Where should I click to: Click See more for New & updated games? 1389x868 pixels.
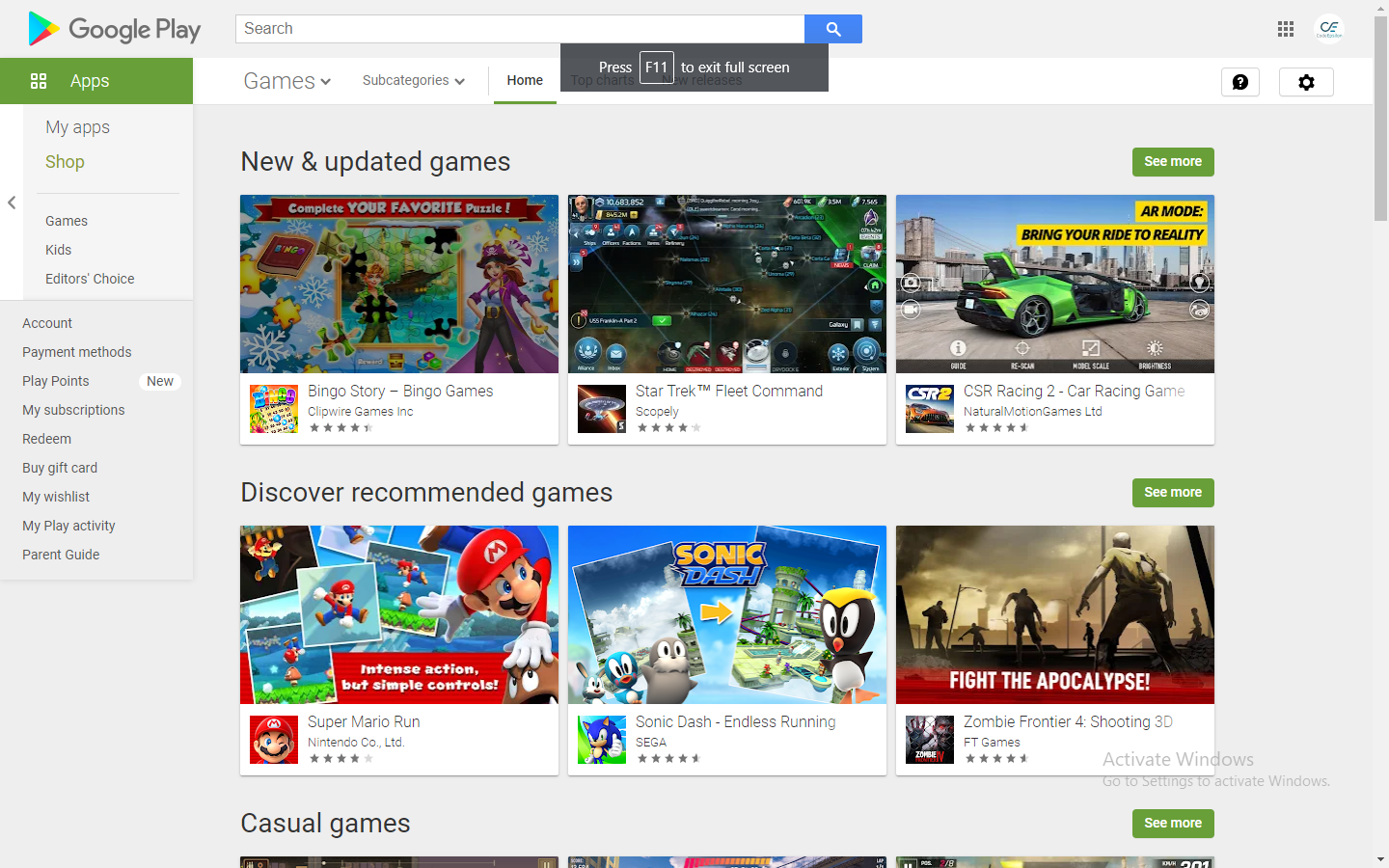point(1172,162)
